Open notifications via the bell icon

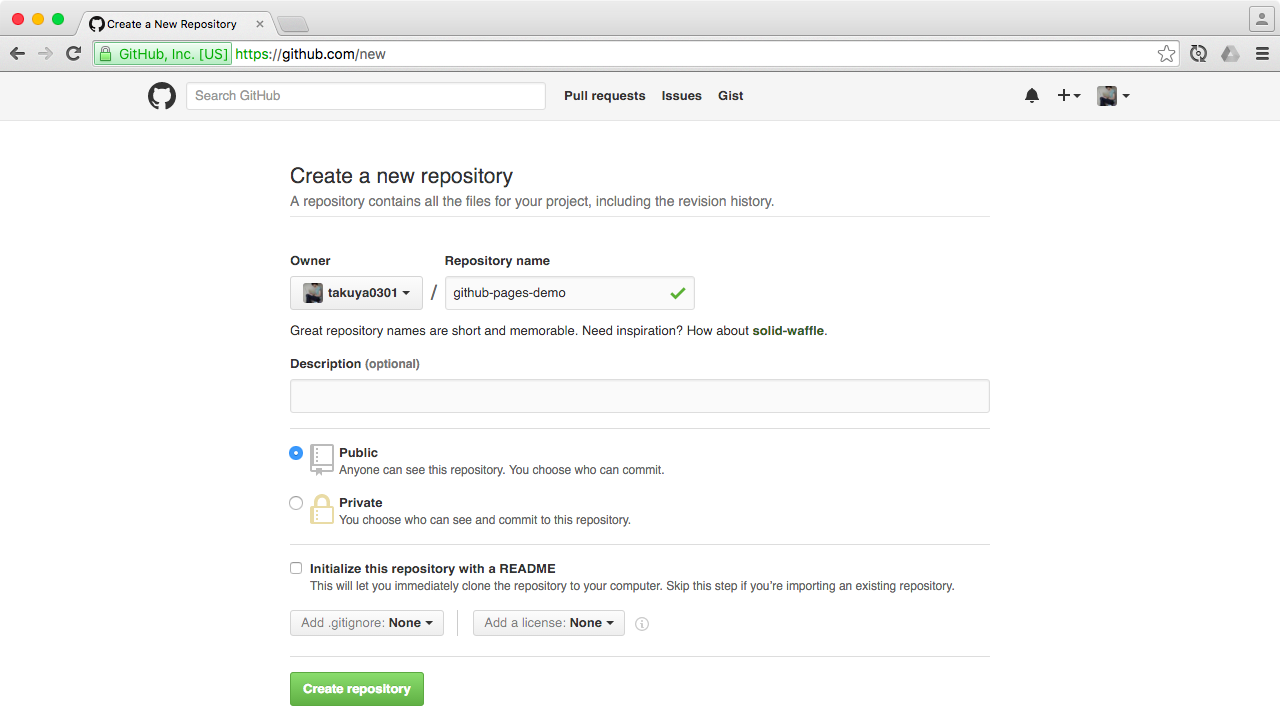(x=1032, y=95)
